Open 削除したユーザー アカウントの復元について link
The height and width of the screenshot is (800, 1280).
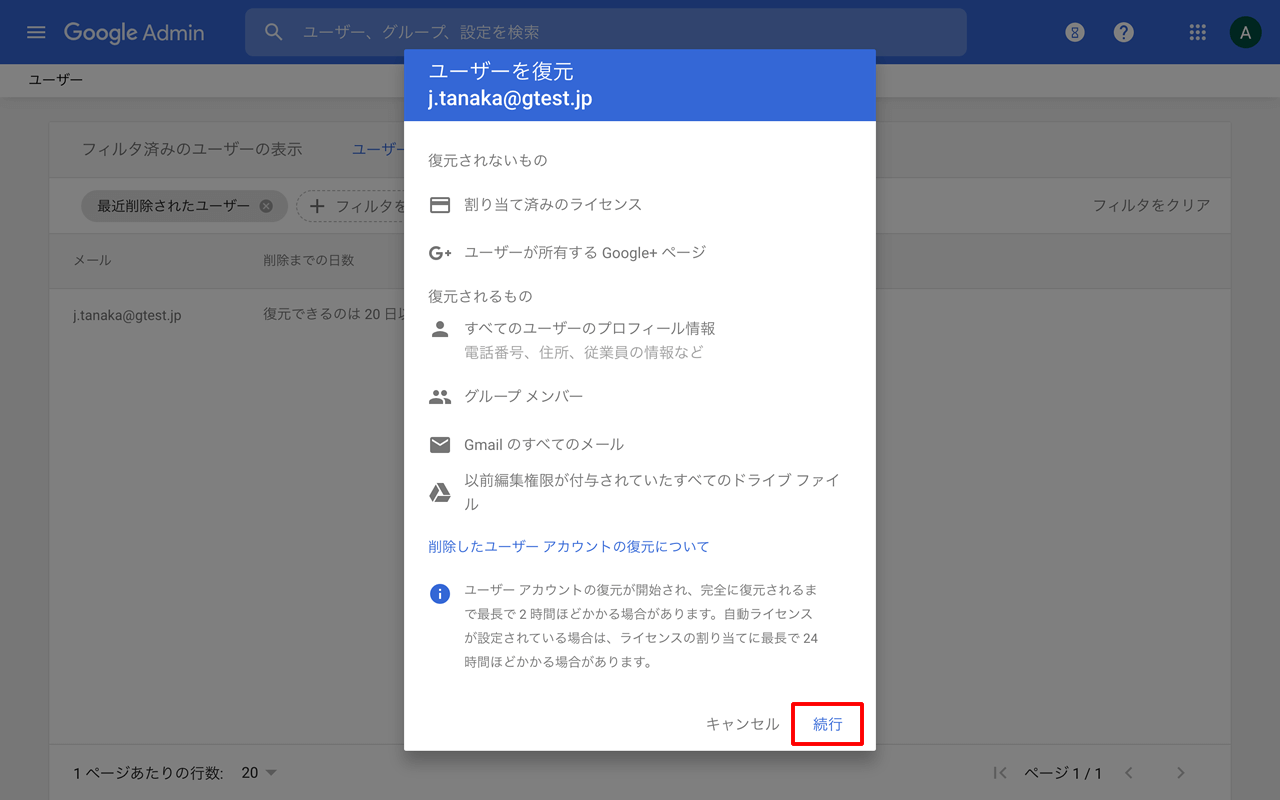[x=569, y=547]
